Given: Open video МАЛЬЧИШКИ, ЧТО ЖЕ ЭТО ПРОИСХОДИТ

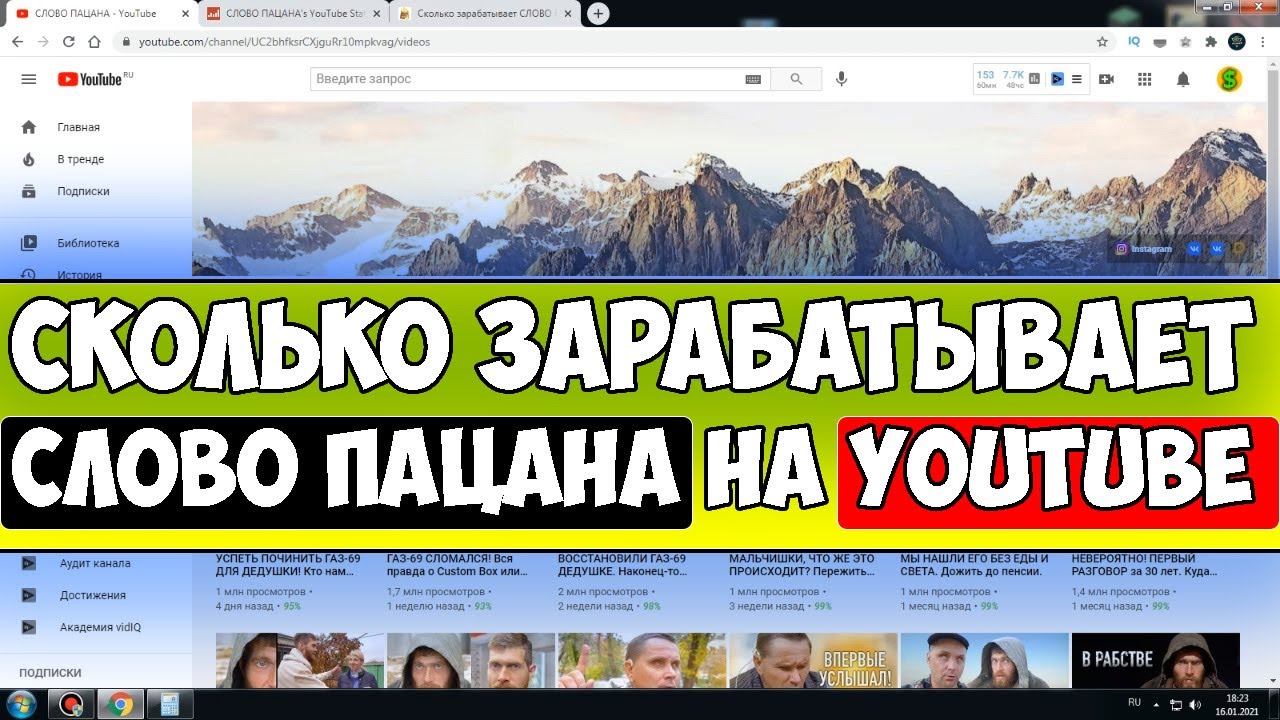Looking at the screenshot, I should [x=801, y=565].
